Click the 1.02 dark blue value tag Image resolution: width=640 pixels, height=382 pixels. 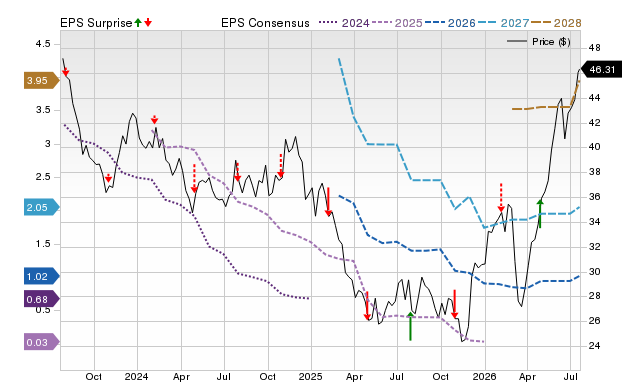click(42, 276)
